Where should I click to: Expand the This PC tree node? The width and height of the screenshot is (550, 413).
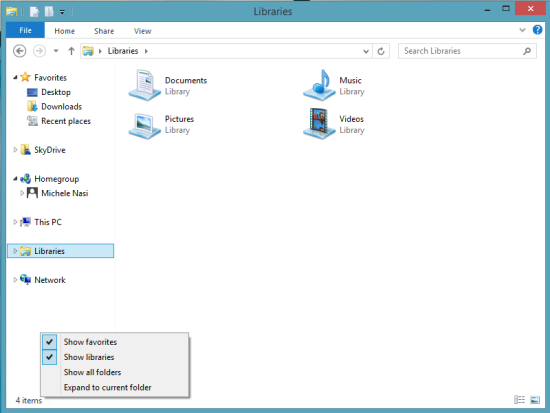15,222
